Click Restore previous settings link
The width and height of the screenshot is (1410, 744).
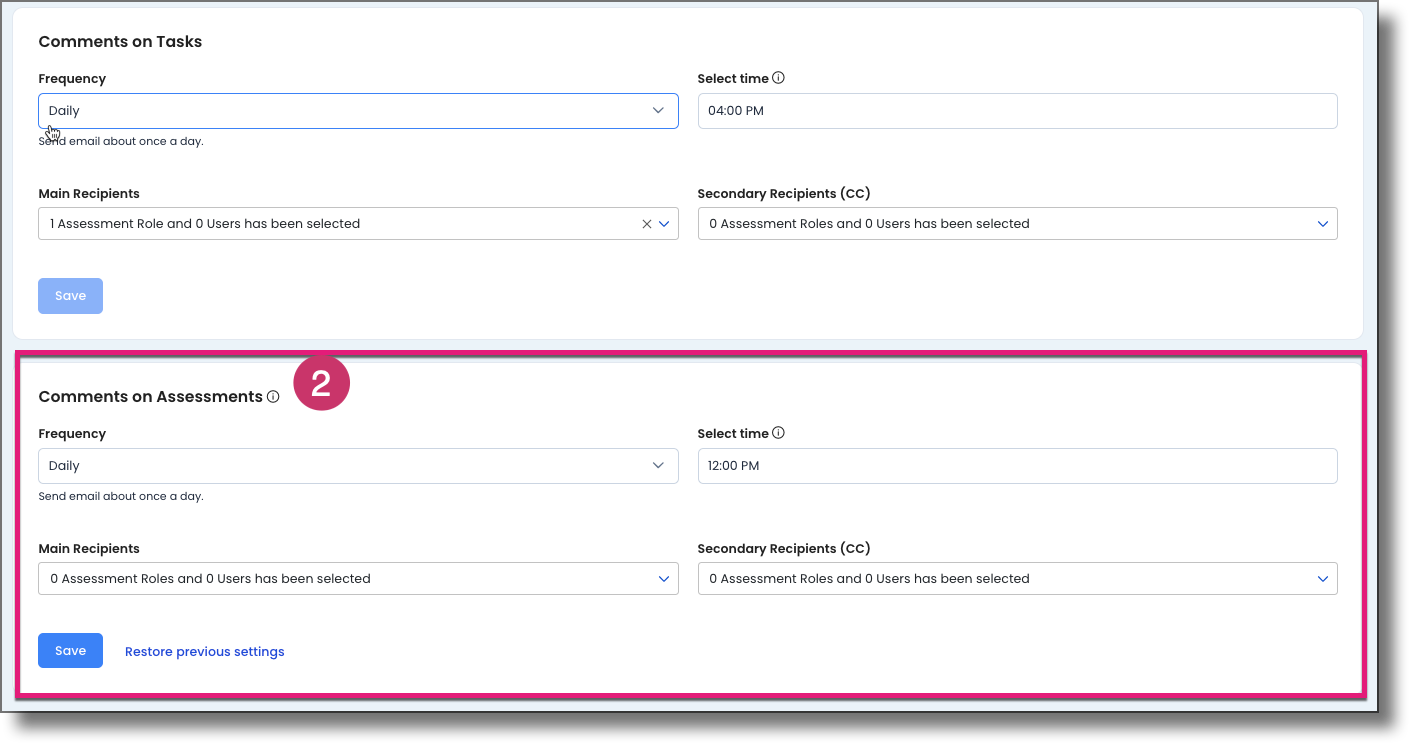coord(205,652)
